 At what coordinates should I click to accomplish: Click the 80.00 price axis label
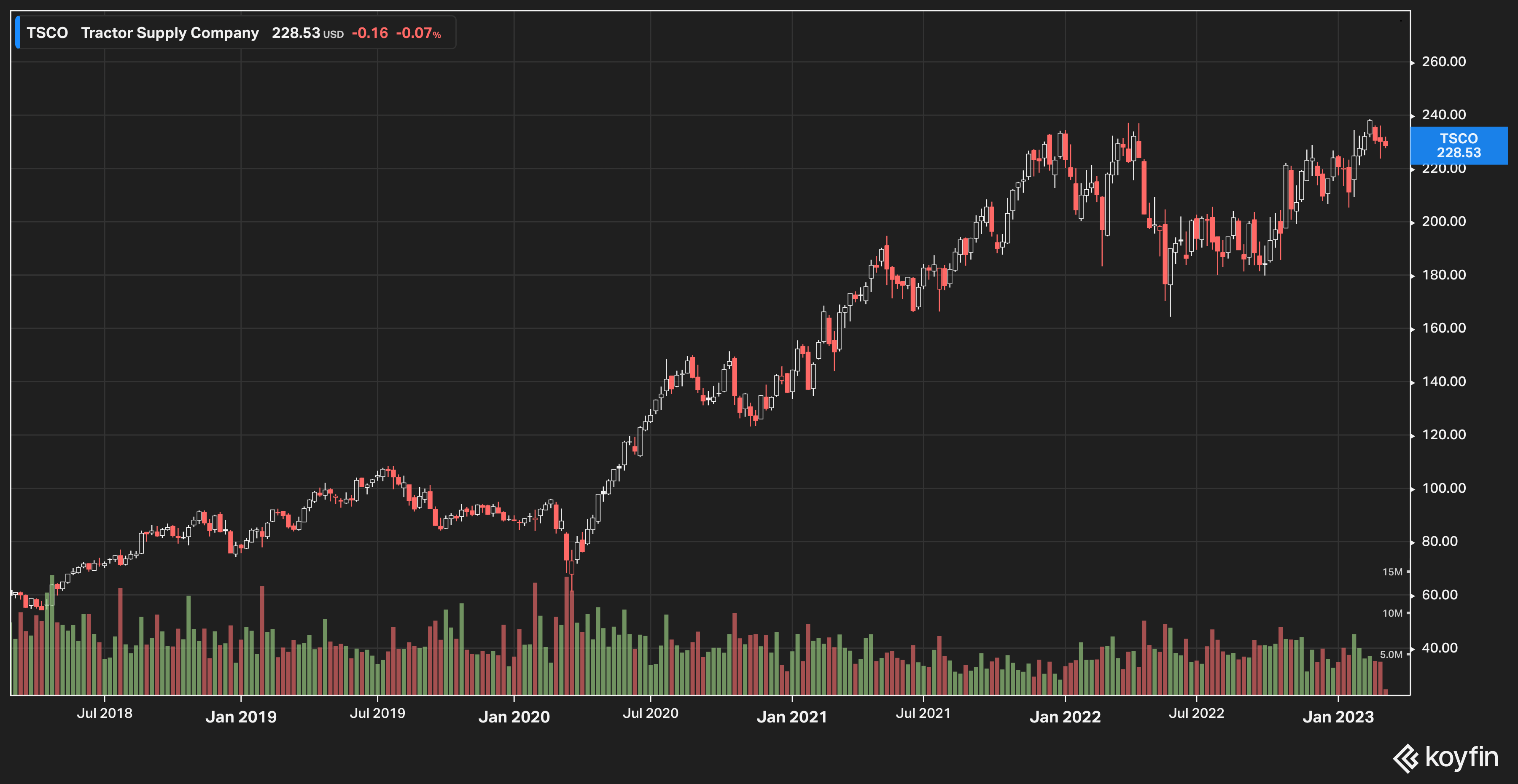(x=1440, y=541)
